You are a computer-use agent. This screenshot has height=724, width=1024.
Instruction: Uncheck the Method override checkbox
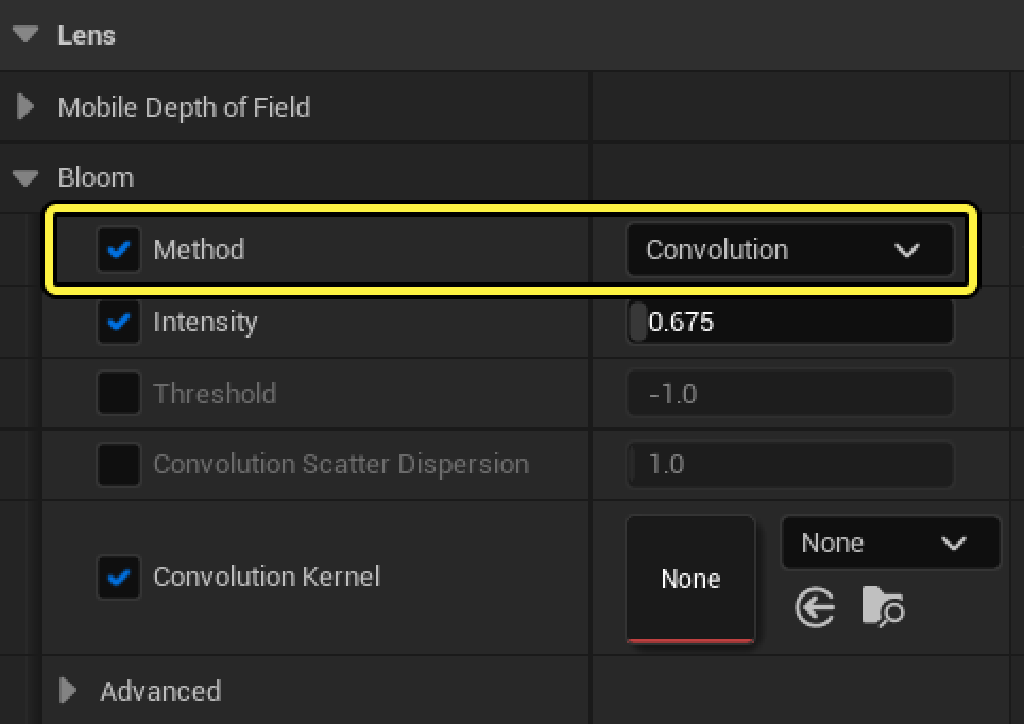click(x=119, y=249)
